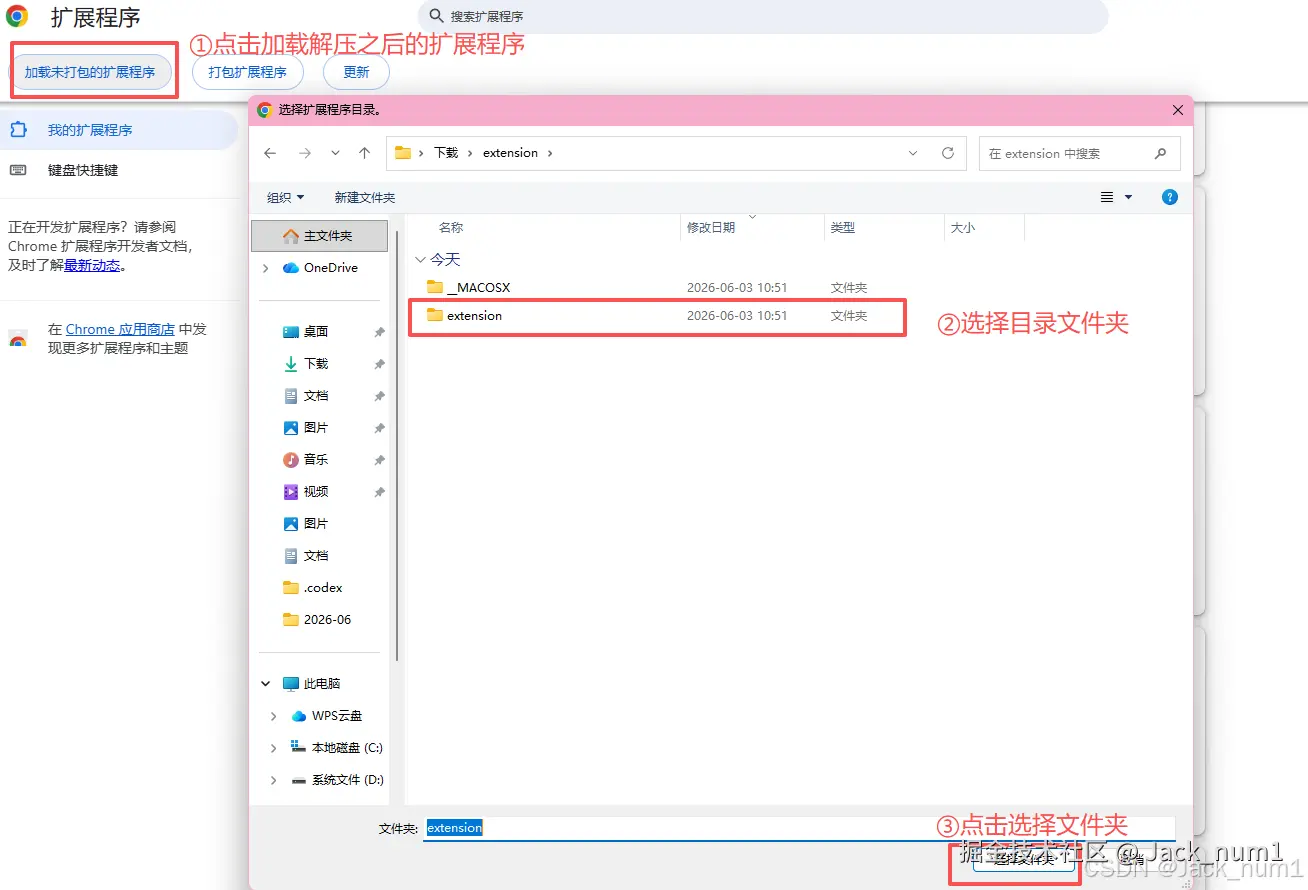Select 2026-06 folder in navigation pane
The image size is (1308, 890).
[x=317, y=620]
